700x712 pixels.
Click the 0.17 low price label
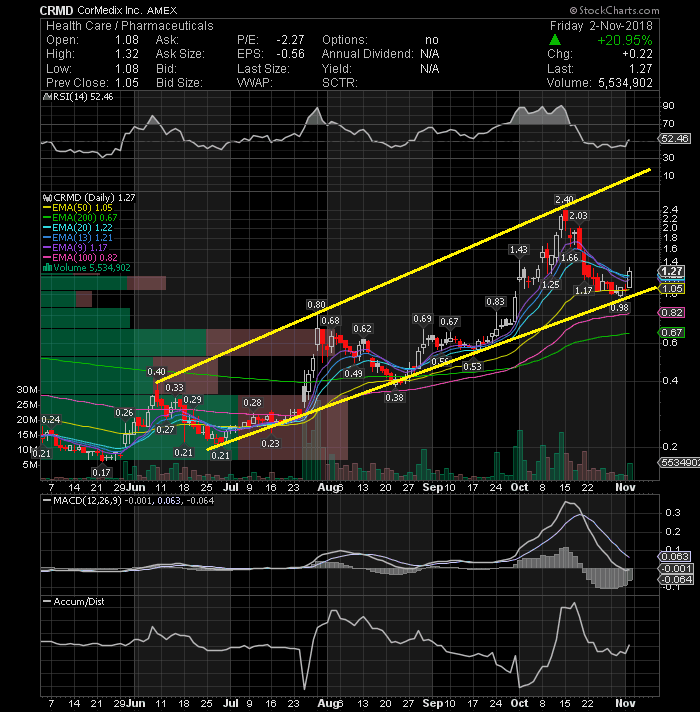(x=101, y=472)
